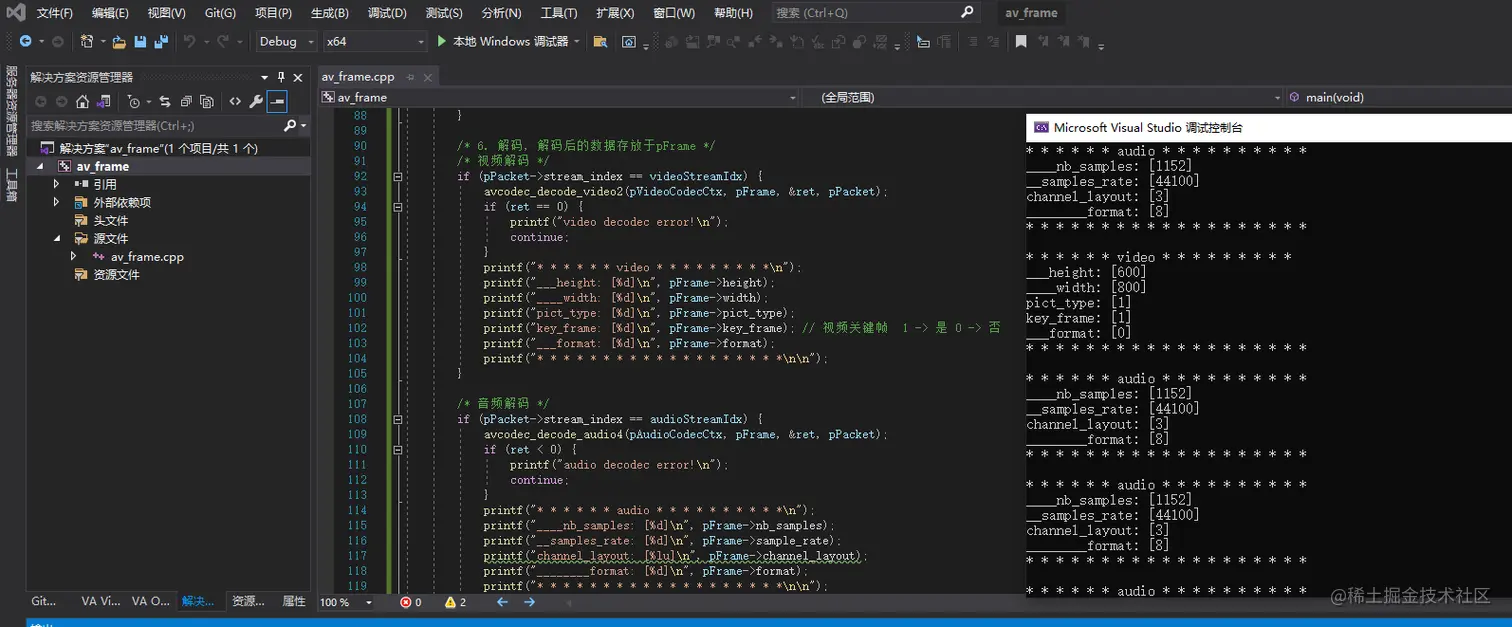The width and height of the screenshot is (1512, 627).
Task: Open the 文件(F) menu
Action: coord(55,13)
